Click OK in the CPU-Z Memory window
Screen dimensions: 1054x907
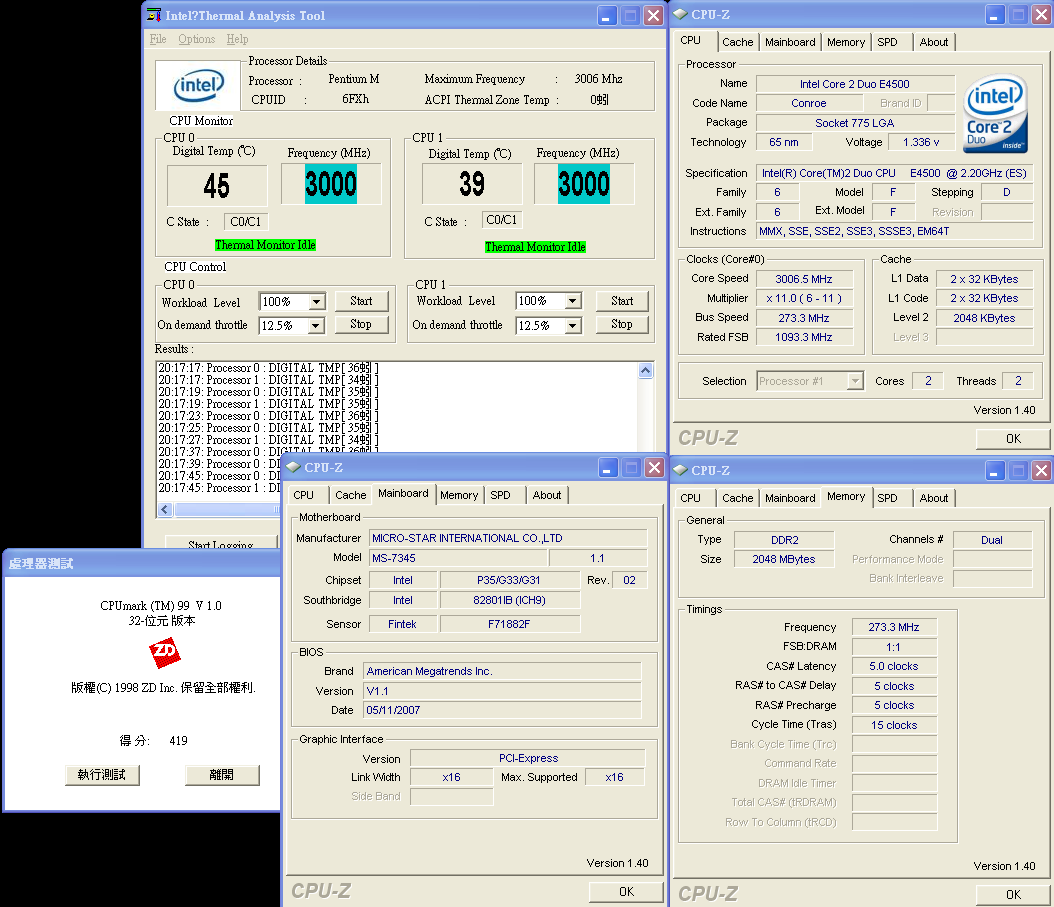[1013, 894]
